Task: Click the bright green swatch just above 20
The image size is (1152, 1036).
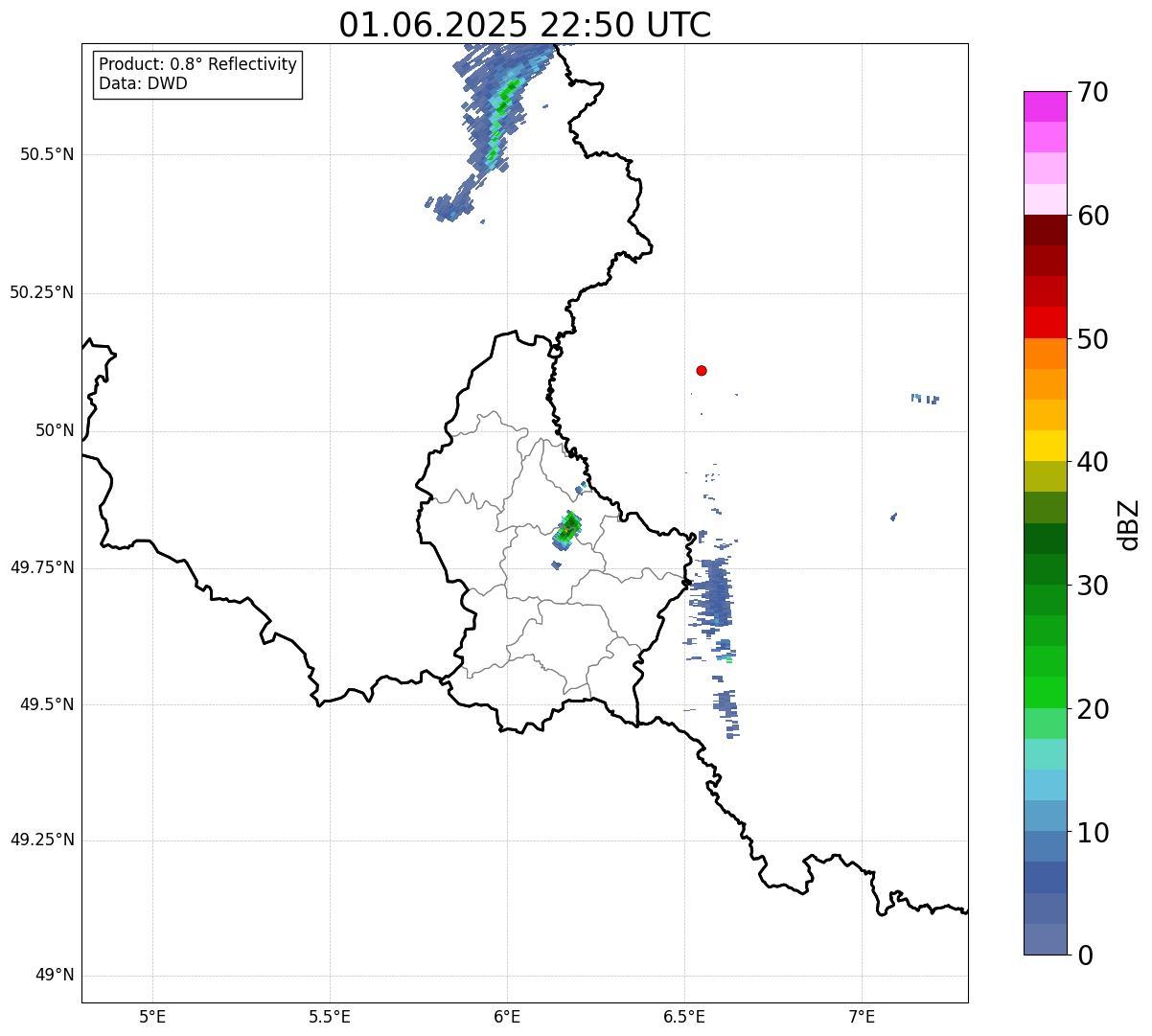Action: coord(1046,693)
